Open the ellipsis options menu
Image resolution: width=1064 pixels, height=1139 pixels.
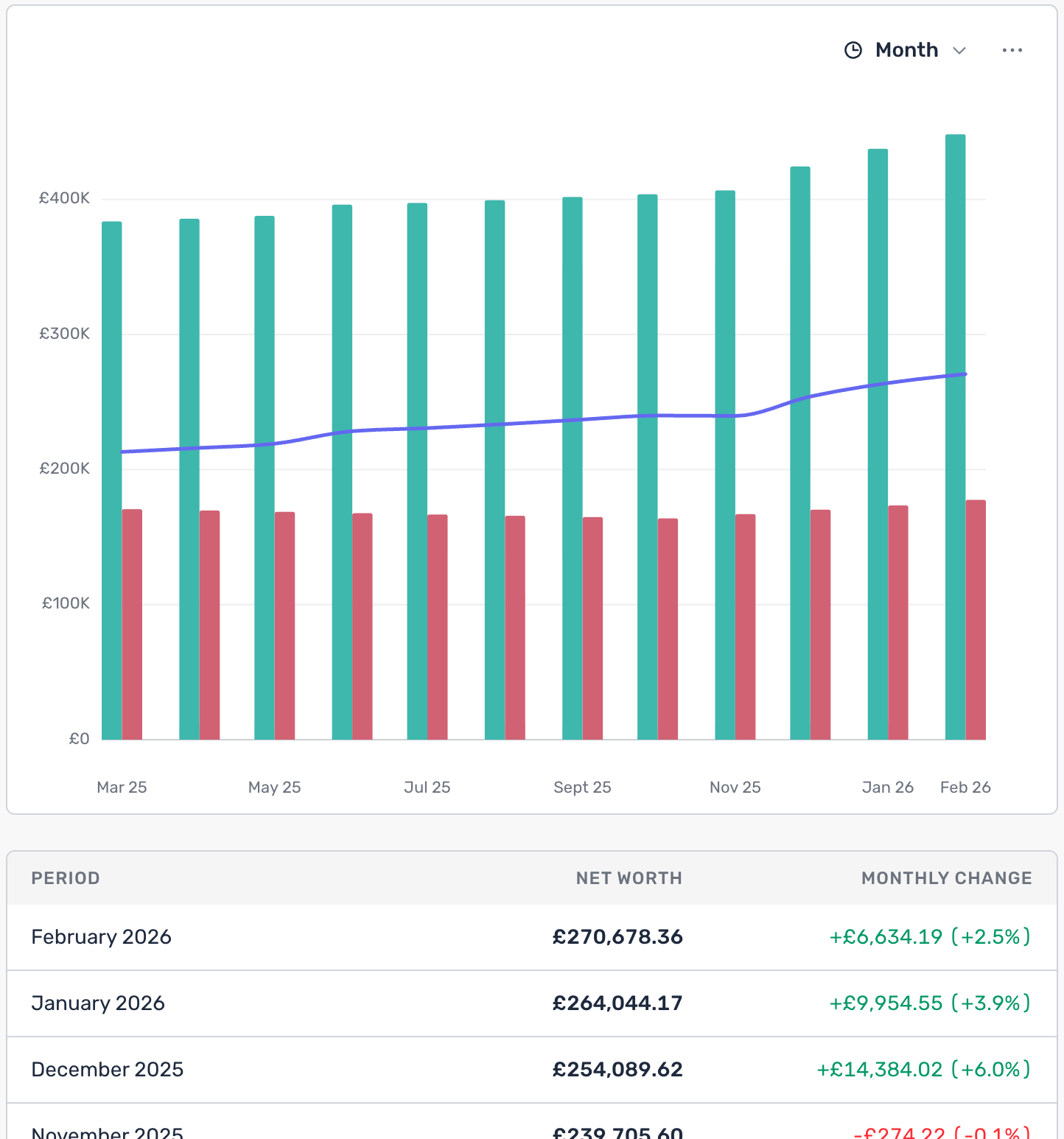coord(1012,50)
